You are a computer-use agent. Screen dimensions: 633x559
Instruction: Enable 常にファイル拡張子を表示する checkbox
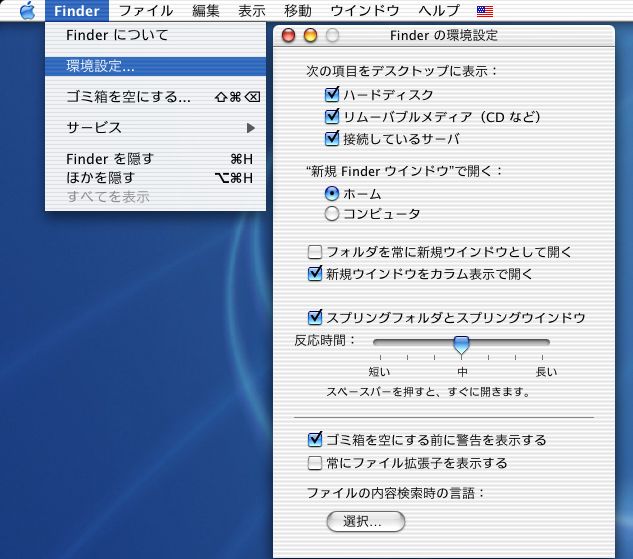[315, 463]
